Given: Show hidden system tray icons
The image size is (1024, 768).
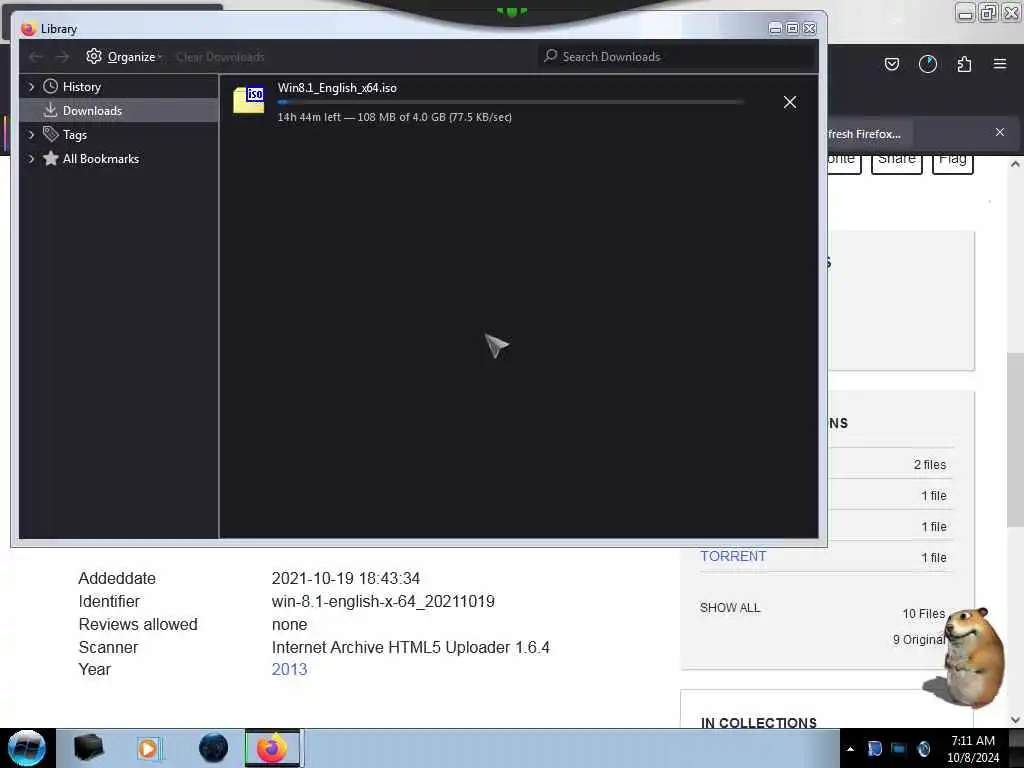Looking at the screenshot, I should (850, 749).
